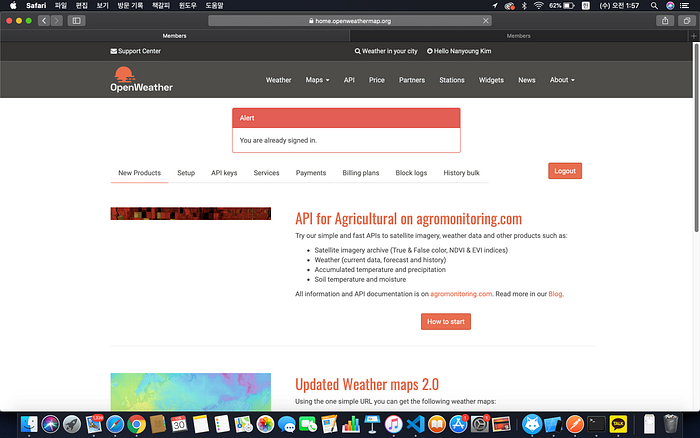
Task: Open FaceTime app in dock
Action: [308, 424]
